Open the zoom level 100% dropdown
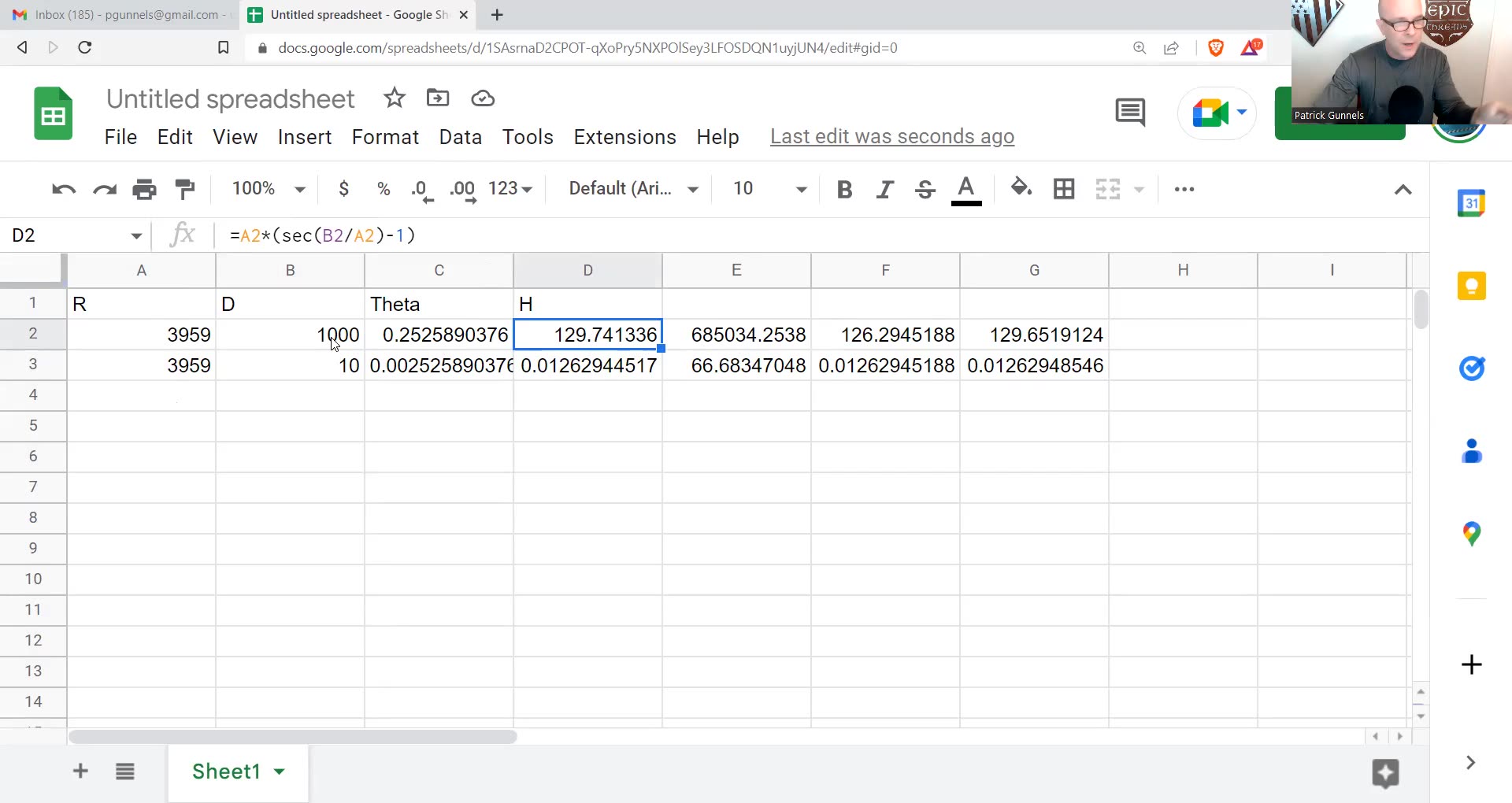Viewport: 1512px width, 803px height. [268, 189]
